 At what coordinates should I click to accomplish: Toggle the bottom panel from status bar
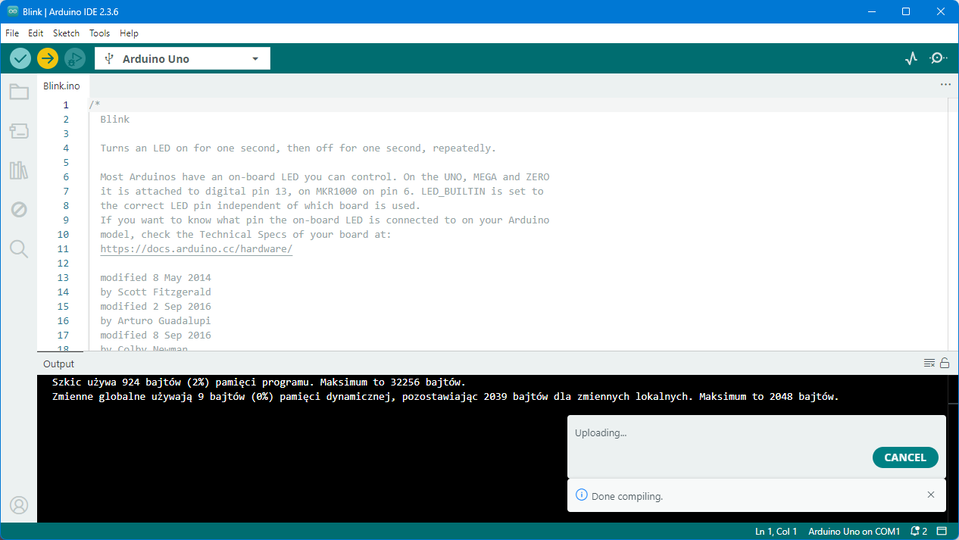coord(942,531)
